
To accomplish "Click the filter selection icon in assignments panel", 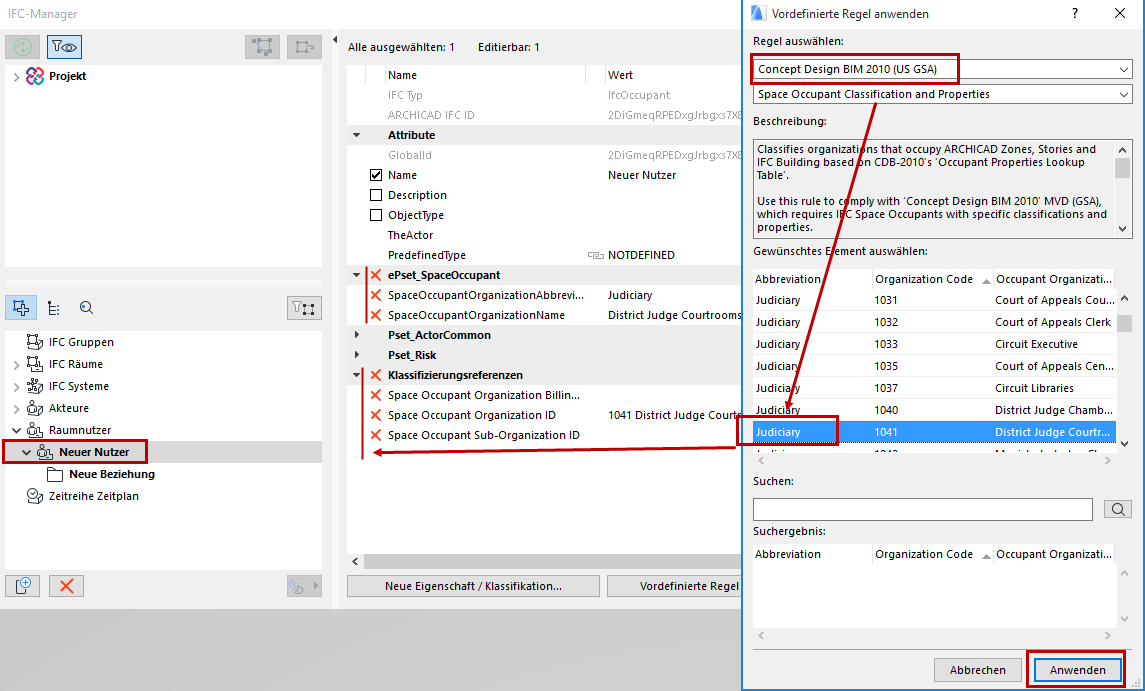I will click(304, 308).
